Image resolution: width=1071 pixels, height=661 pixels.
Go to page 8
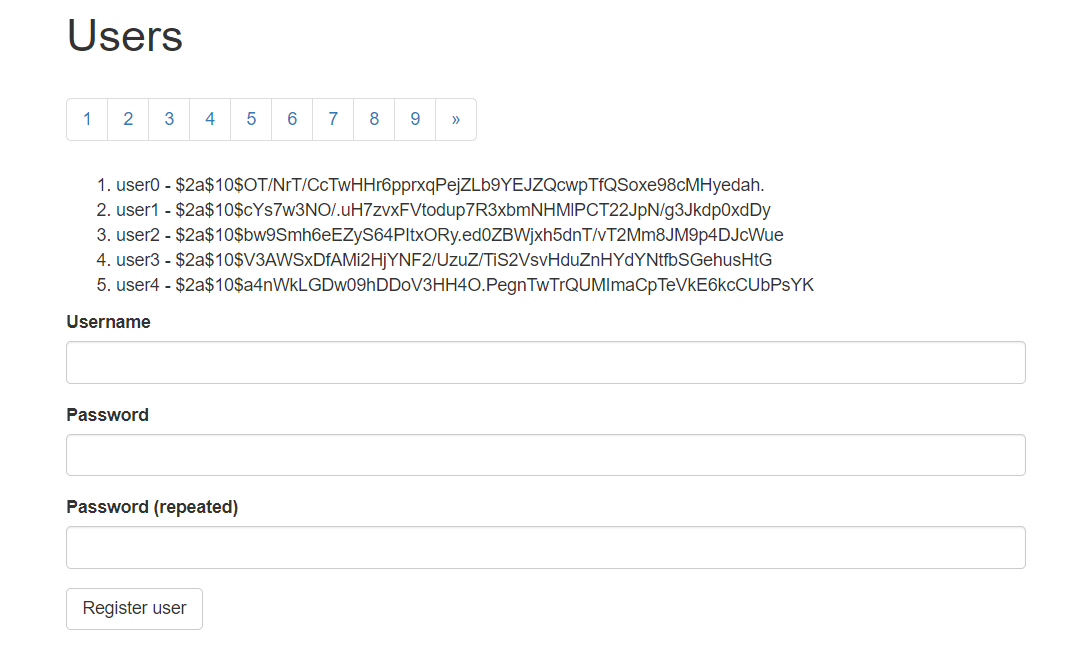pyautogui.click(x=374, y=119)
